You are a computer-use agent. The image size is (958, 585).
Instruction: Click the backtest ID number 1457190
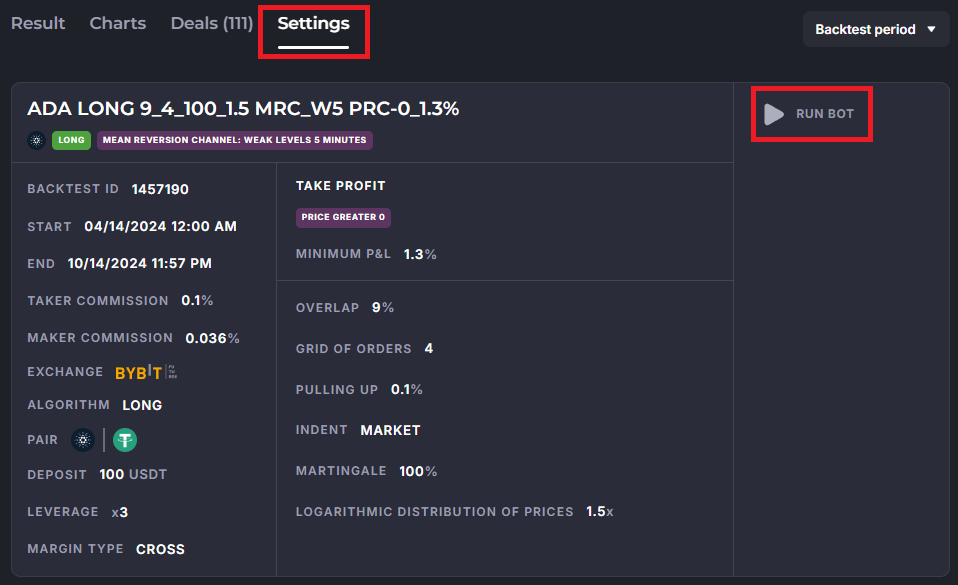(160, 189)
